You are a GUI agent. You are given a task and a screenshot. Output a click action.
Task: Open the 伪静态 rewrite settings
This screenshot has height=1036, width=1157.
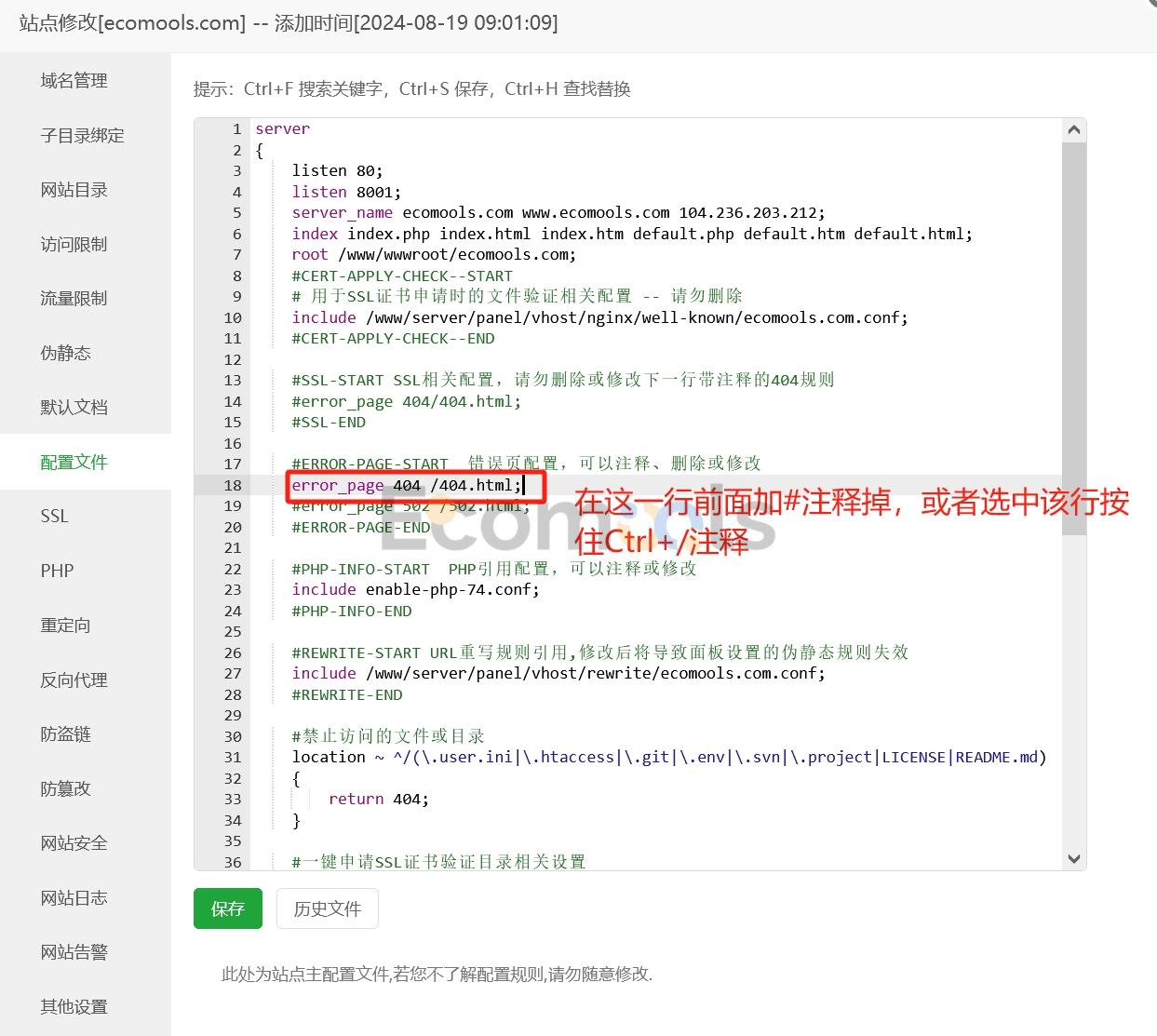[66, 354]
